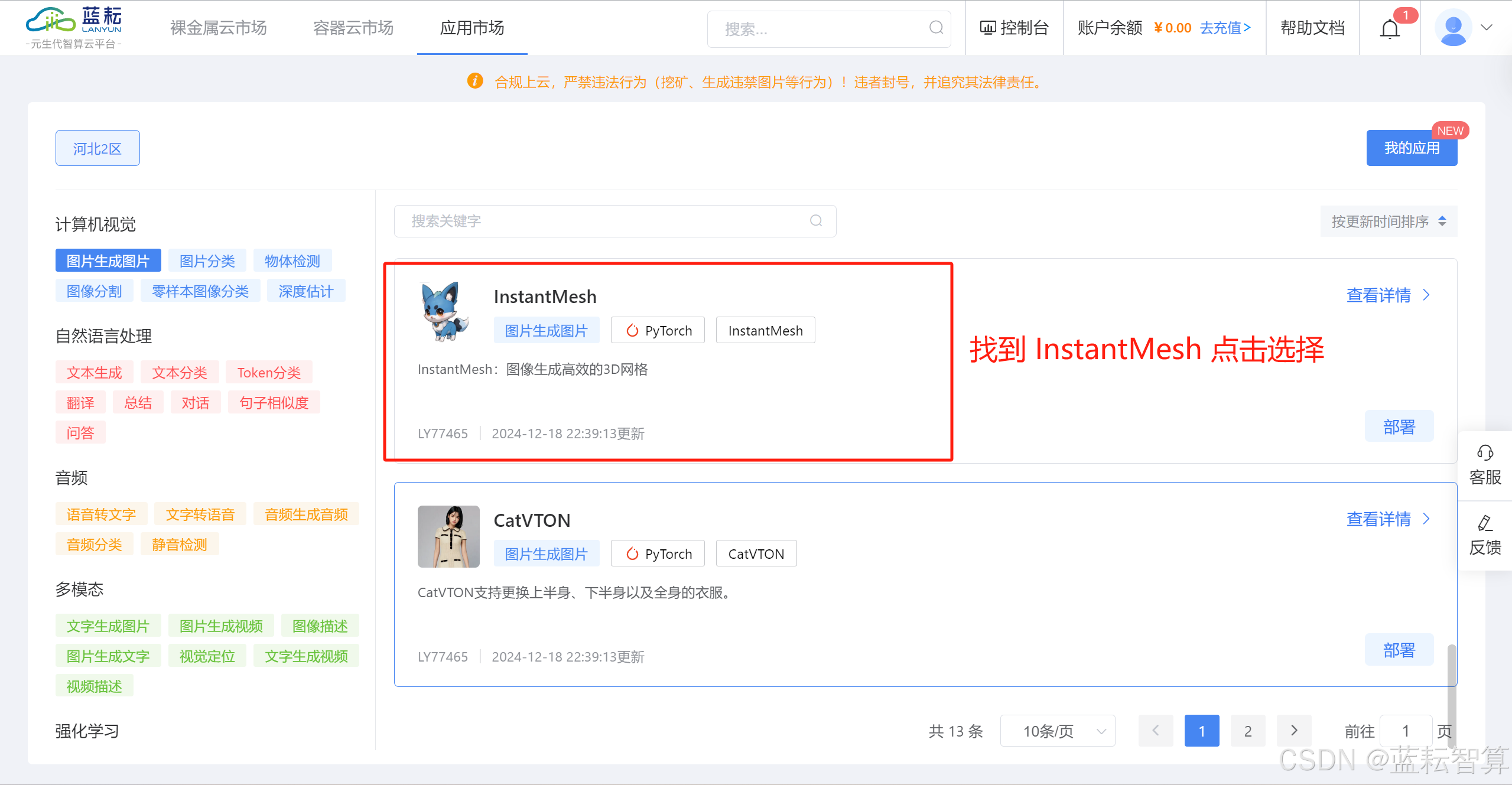Switch to the 裸金属云市场 tab
Image resolution: width=1512 pixels, height=785 pixels.
[x=218, y=28]
